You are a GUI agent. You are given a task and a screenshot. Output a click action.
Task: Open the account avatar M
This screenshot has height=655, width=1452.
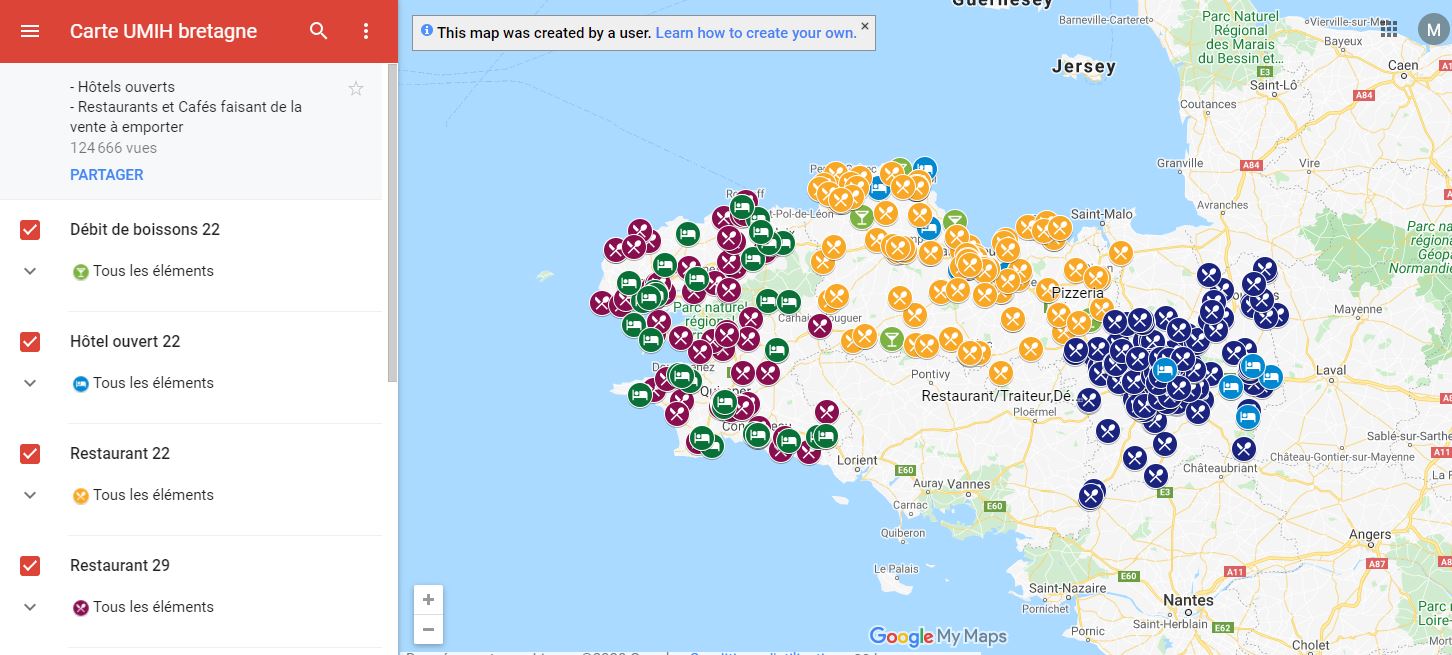coord(1432,30)
